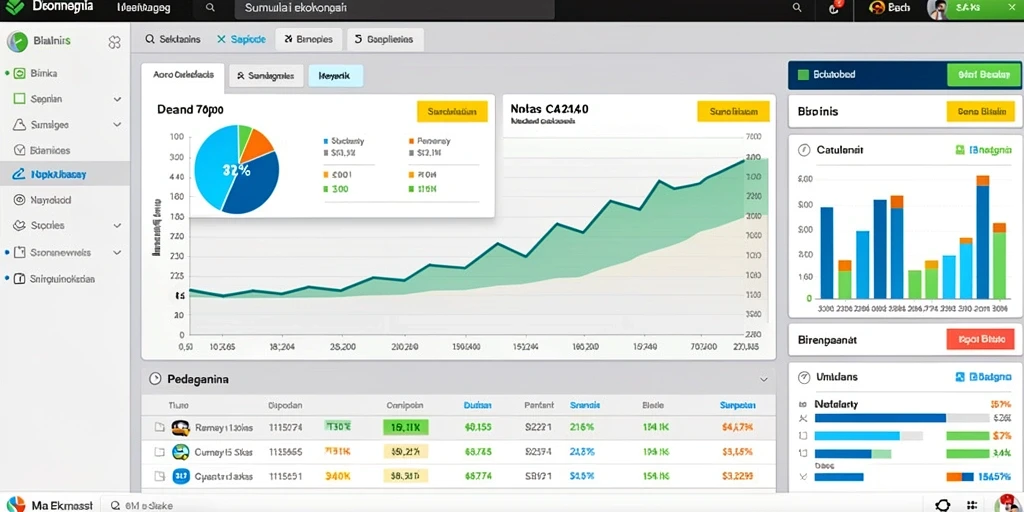The height and width of the screenshot is (512, 1024).
Task: Click the eye icon next to Nsyrokod
Action: [19, 200]
